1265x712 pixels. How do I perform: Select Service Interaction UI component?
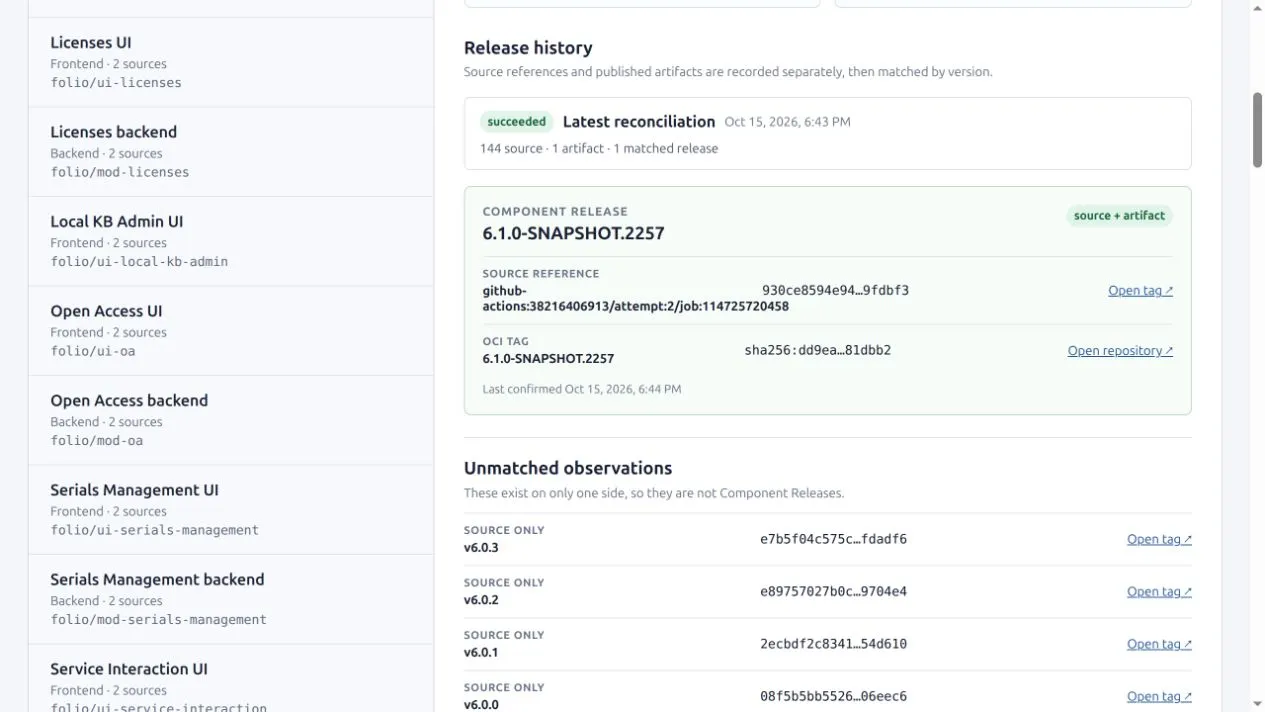click(231, 680)
